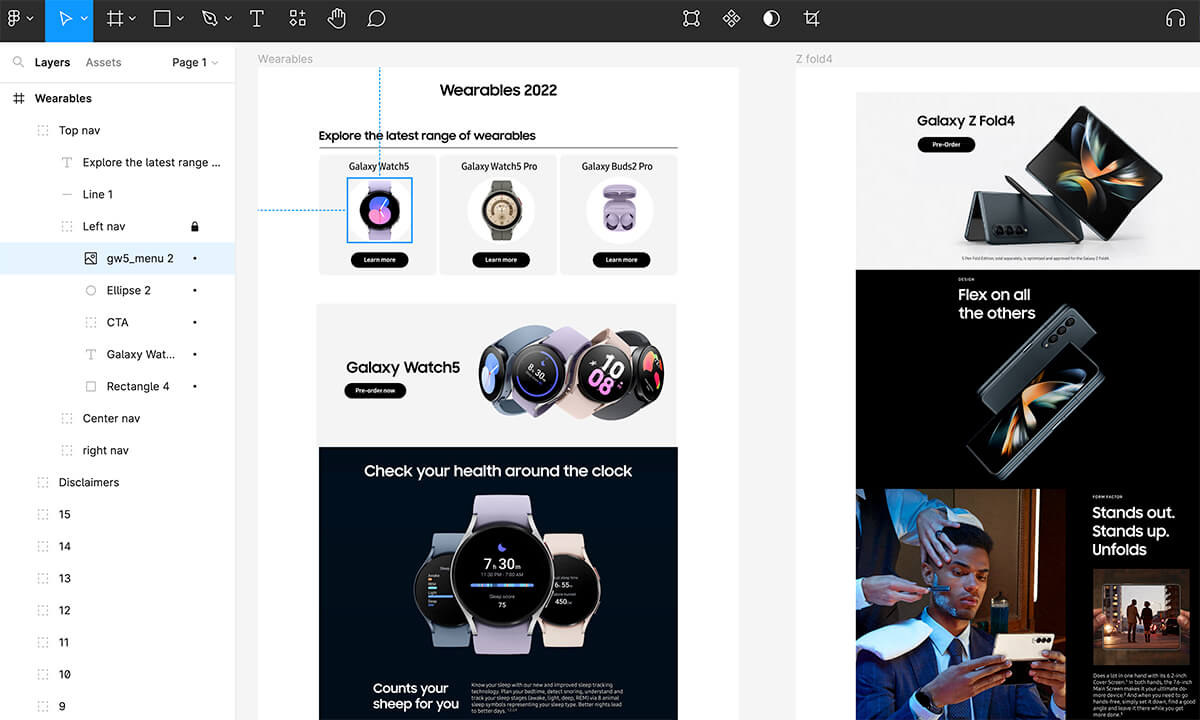Toggle visibility dot on gw5_menu 2 row
The width and height of the screenshot is (1200, 720).
195,258
